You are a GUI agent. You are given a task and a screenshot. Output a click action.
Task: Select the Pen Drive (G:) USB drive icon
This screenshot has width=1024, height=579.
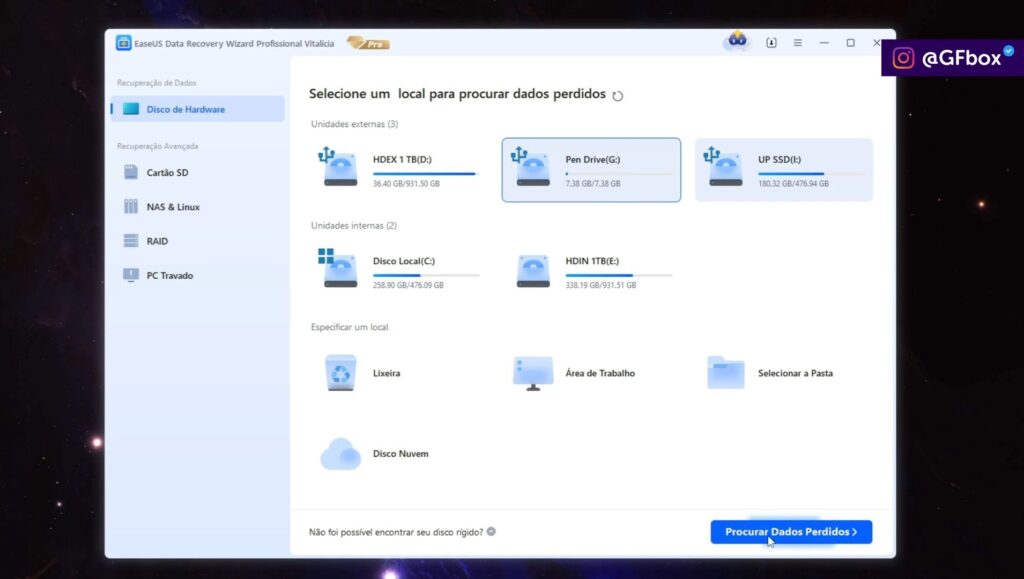(x=530, y=167)
